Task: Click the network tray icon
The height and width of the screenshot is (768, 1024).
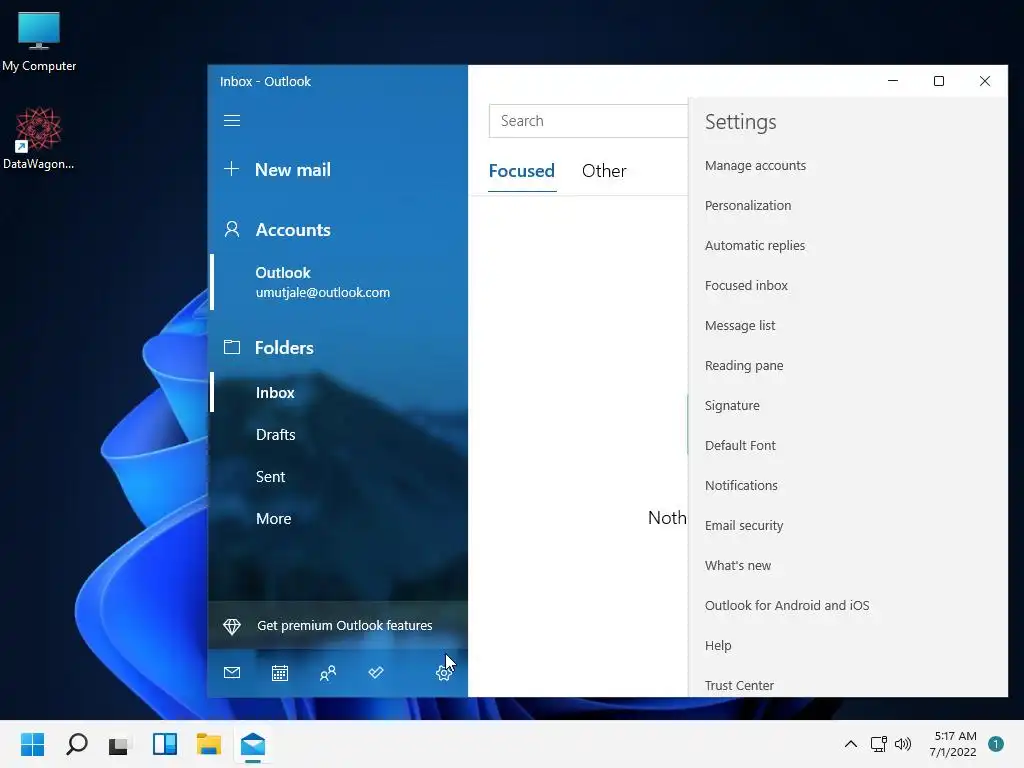Action: [x=878, y=744]
